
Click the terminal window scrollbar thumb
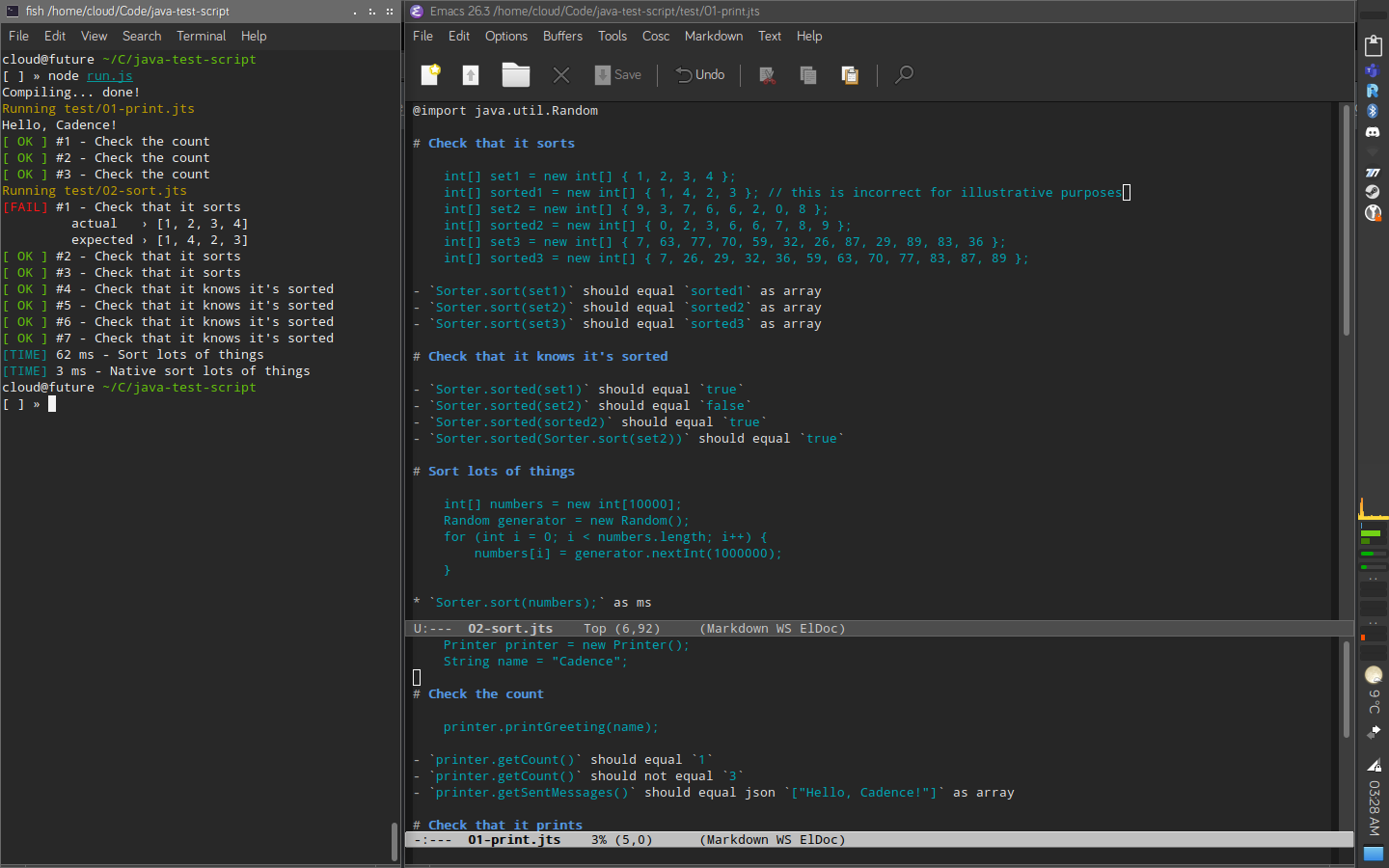394,841
